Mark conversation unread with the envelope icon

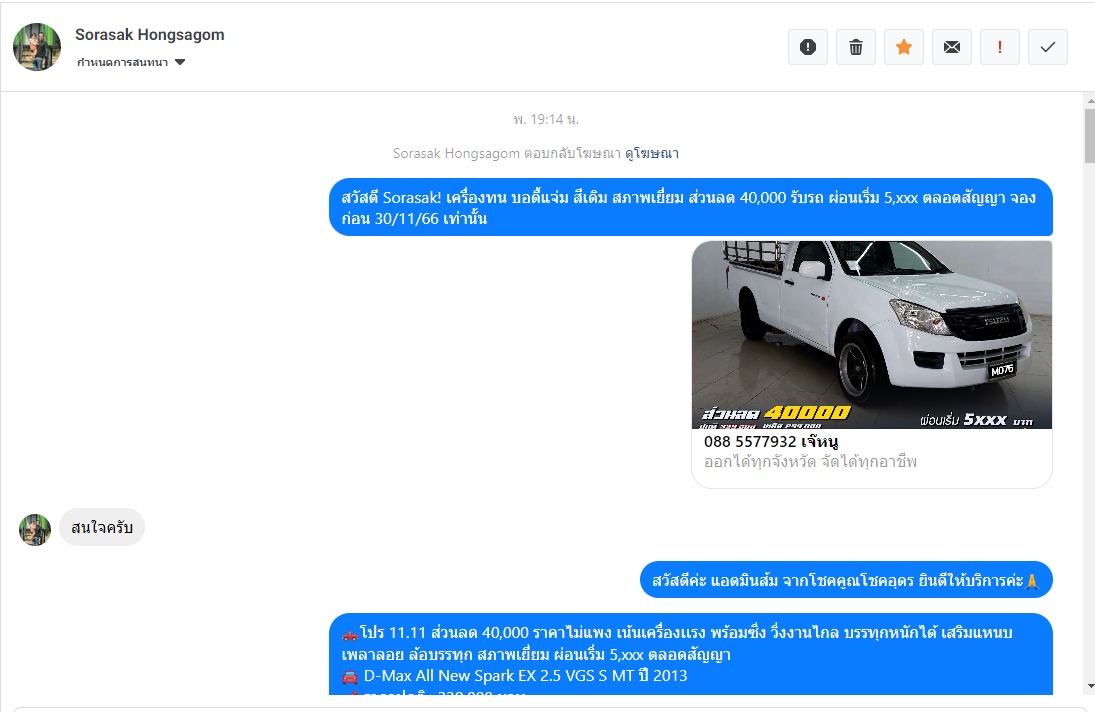952,47
